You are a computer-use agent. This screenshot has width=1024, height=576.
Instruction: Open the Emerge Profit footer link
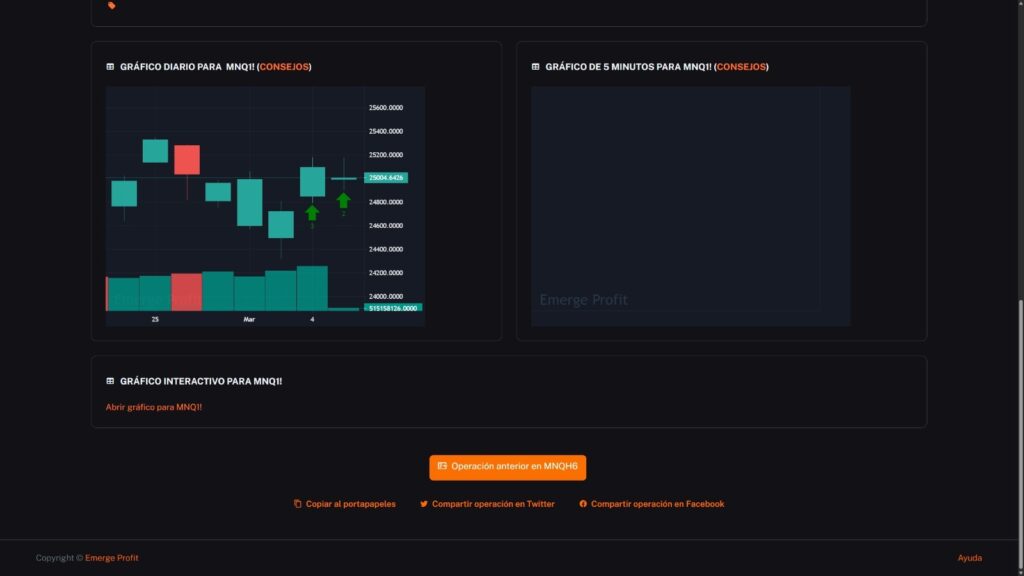coord(112,558)
